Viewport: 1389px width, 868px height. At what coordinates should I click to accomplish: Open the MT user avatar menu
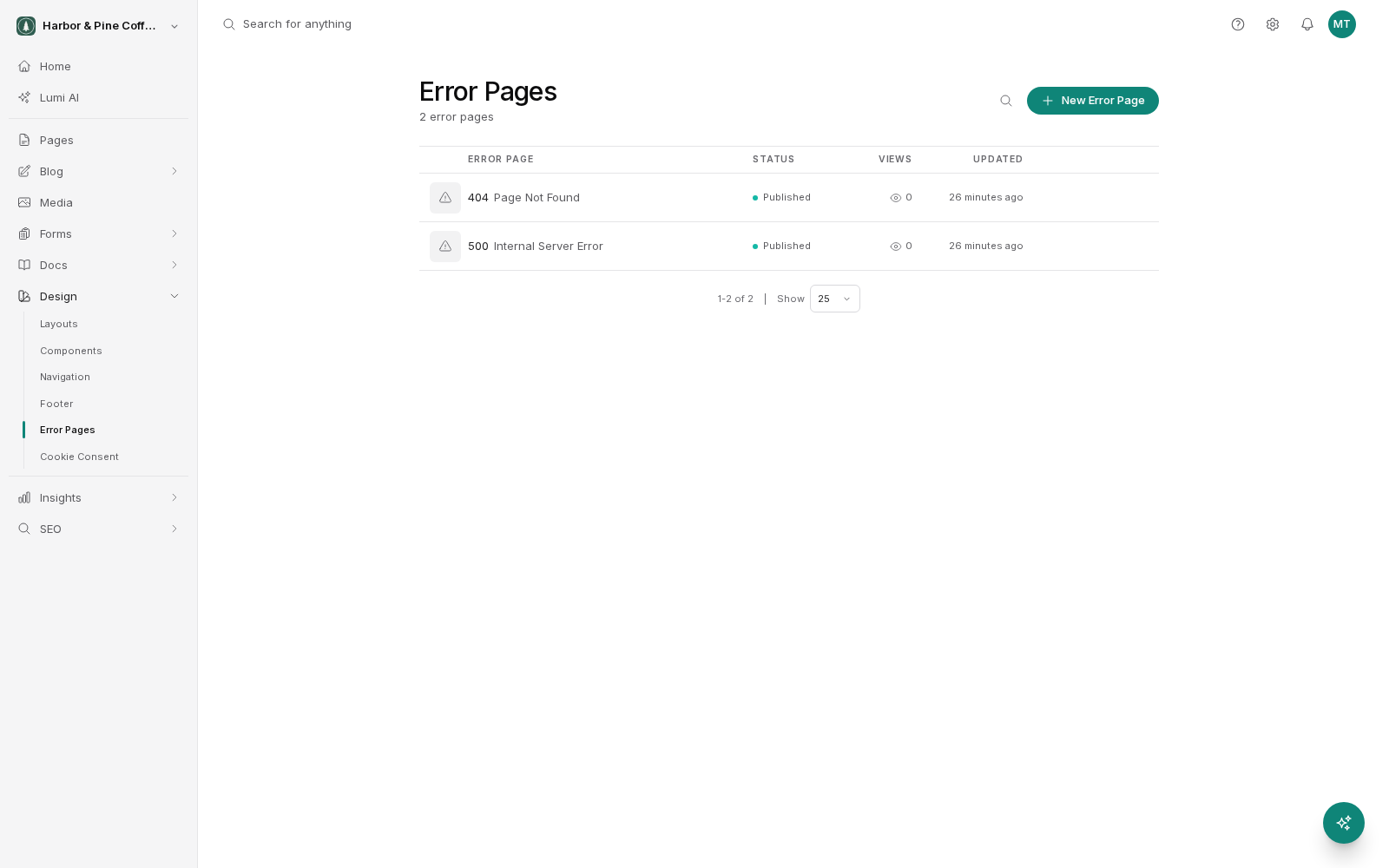tap(1342, 24)
